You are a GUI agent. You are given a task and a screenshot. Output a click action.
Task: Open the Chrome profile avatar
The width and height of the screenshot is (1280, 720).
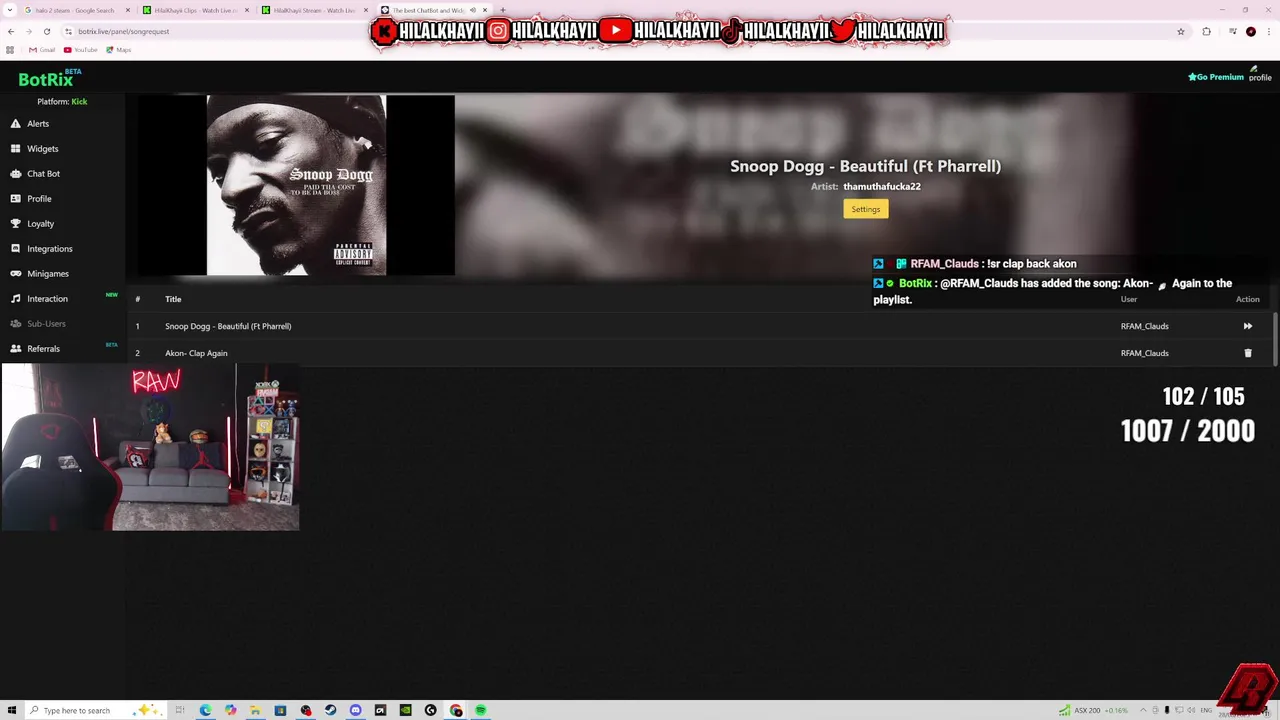(x=1251, y=31)
